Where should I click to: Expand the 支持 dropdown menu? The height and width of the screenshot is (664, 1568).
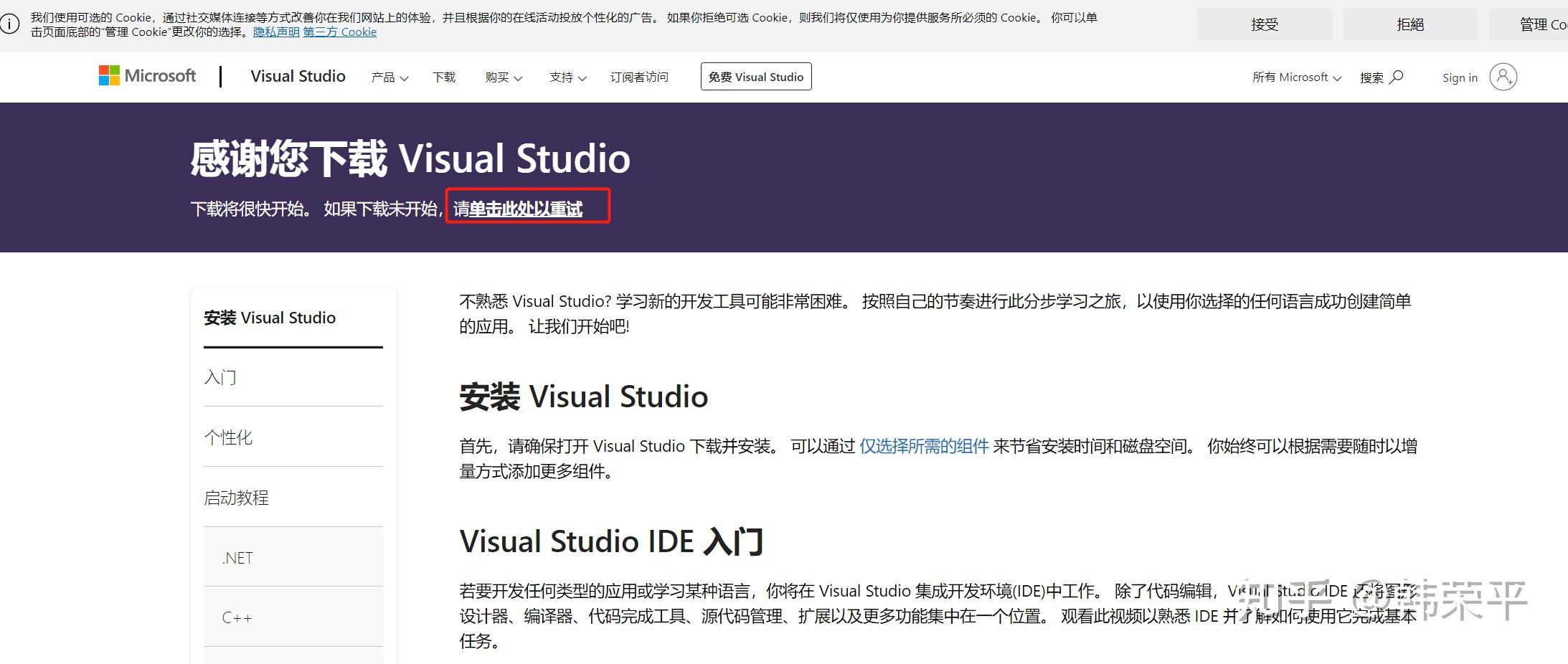pyautogui.click(x=568, y=77)
